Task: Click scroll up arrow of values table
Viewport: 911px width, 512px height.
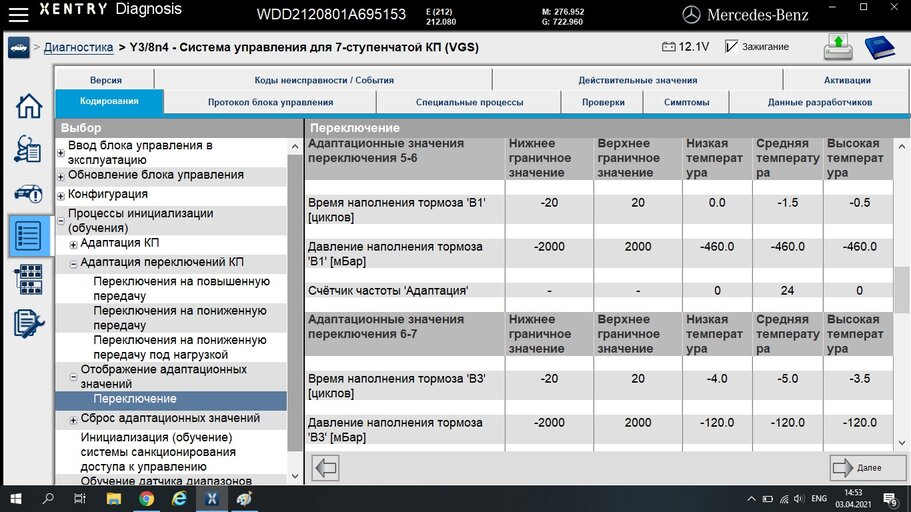Action: pyautogui.click(x=901, y=146)
